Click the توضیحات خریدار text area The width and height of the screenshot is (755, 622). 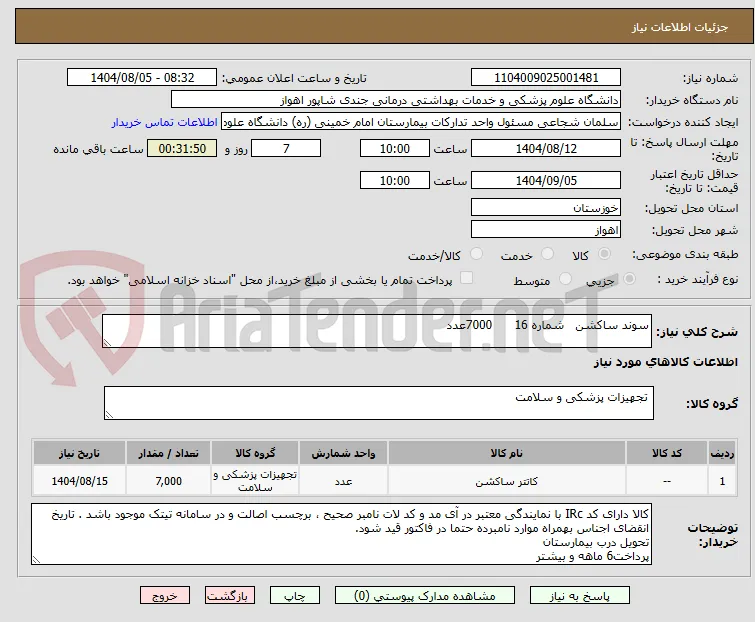[341, 534]
